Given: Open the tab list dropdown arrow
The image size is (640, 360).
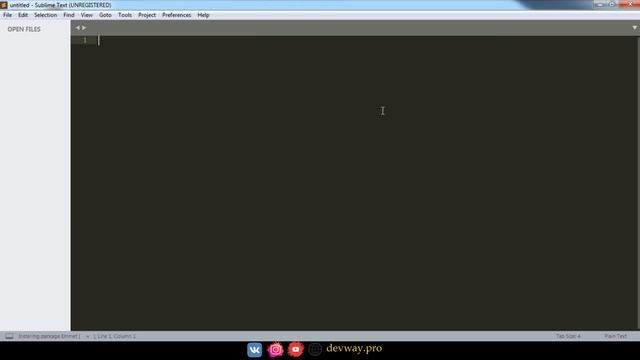Looking at the screenshot, I should click(x=634, y=28).
